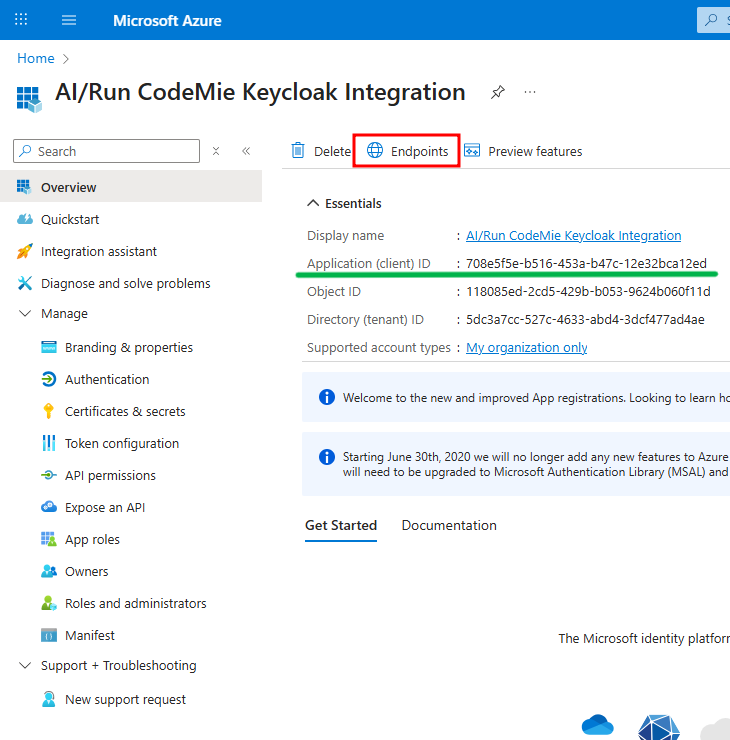This screenshot has height=740, width=730.
Task: Open the Azure app launcher grid icon
Action: coord(22,20)
